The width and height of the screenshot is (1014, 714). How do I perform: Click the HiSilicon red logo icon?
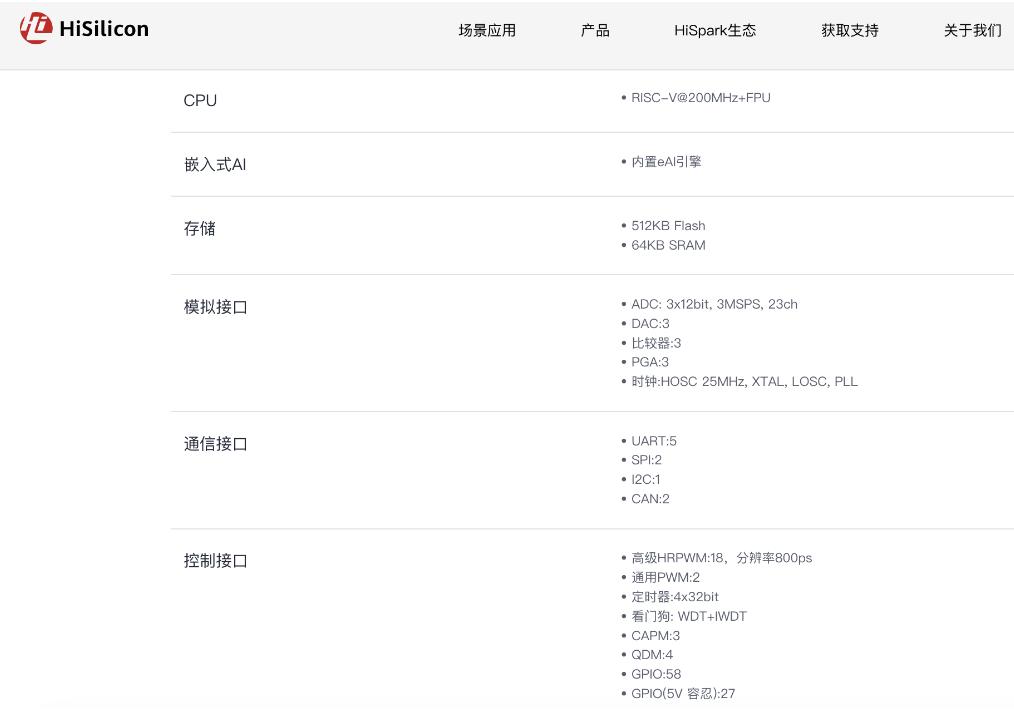tap(36, 28)
